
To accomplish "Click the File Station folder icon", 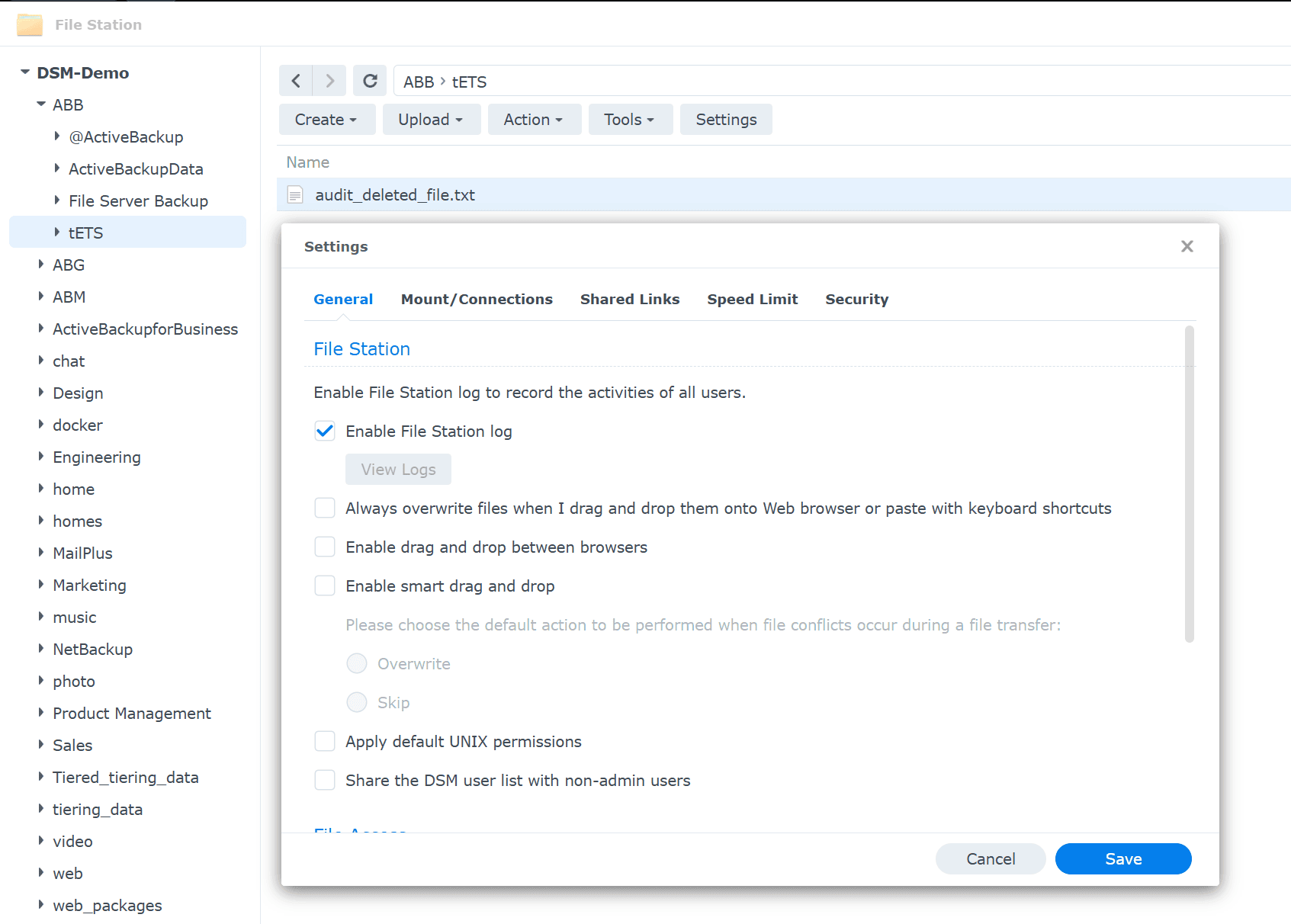I will [30, 25].
